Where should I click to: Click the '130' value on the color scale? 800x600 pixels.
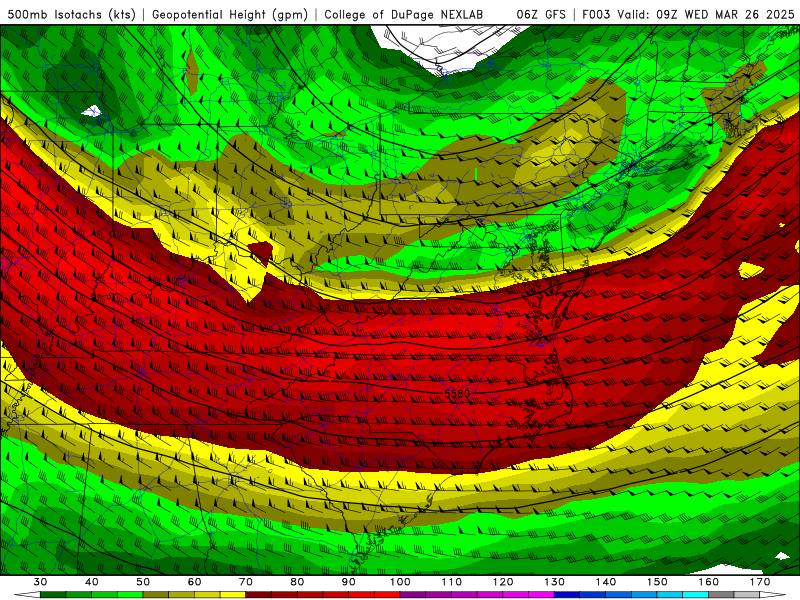click(x=555, y=582)
